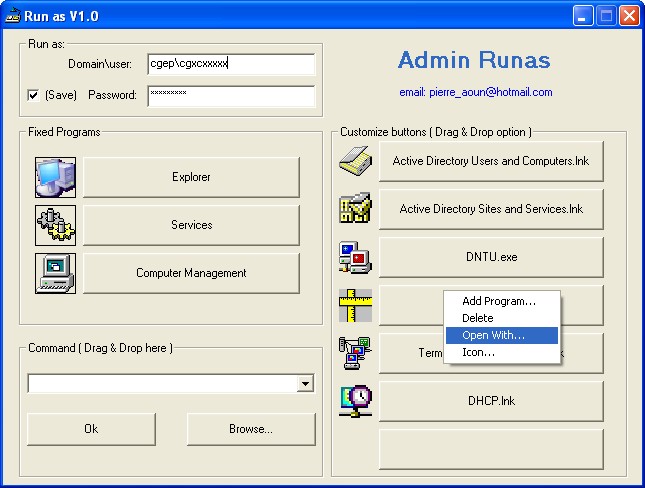The height and width of the screenshot is (488, 645).
Task: Click the Explorer computer icon
Action: pyautogui.click(x=55, y=177)
